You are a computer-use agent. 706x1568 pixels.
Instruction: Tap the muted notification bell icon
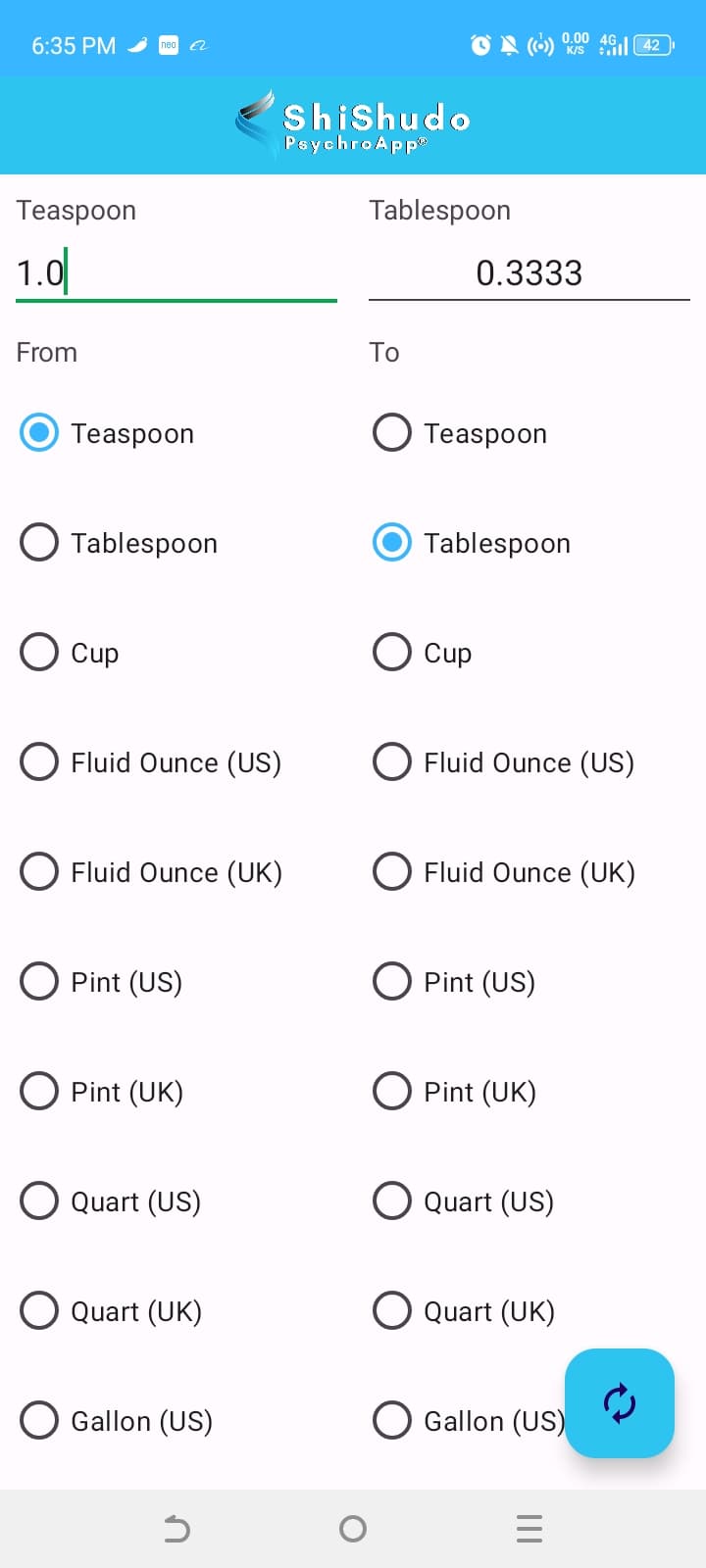point(509,45)
